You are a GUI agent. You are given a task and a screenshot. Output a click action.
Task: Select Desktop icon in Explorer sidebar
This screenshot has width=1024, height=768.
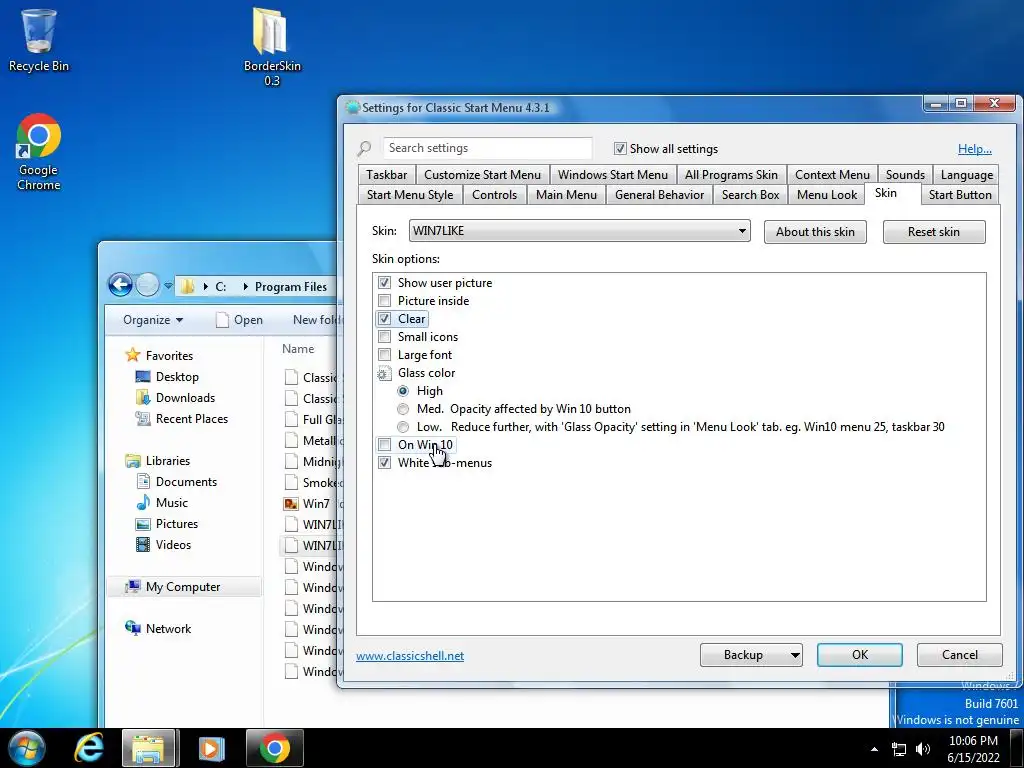click(x=142, y=377)
